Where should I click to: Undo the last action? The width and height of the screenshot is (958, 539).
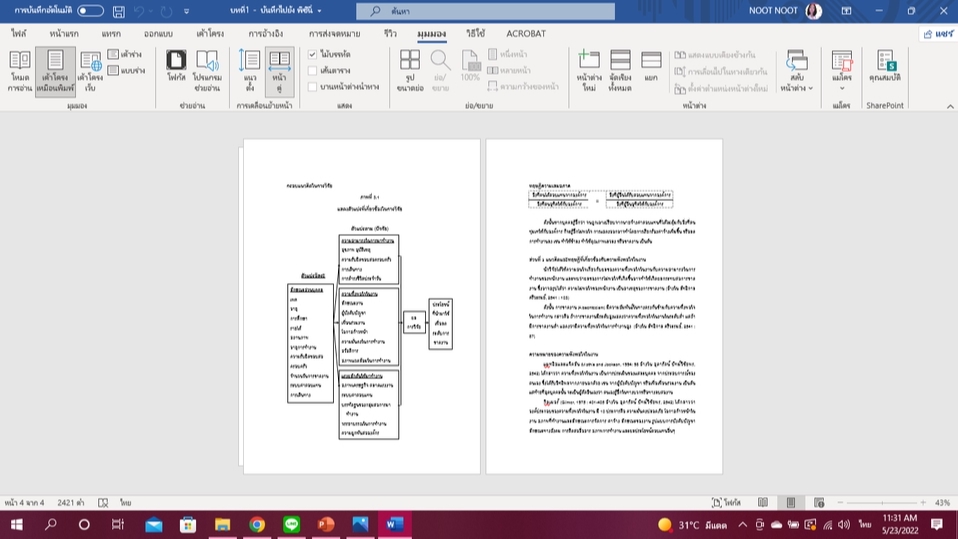(x=139, y=11)
